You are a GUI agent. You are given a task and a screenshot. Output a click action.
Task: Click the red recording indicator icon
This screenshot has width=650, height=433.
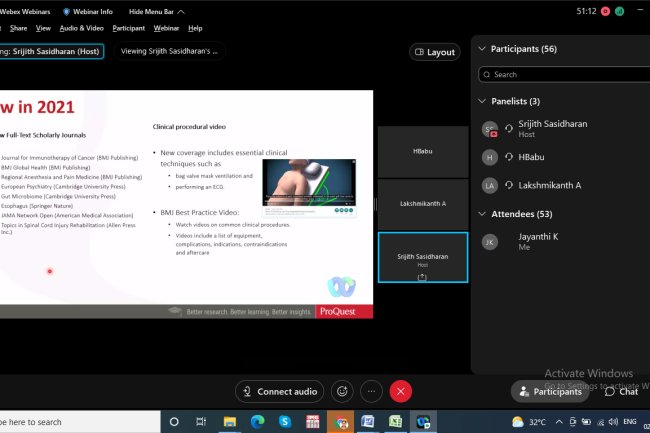point(605,12)
